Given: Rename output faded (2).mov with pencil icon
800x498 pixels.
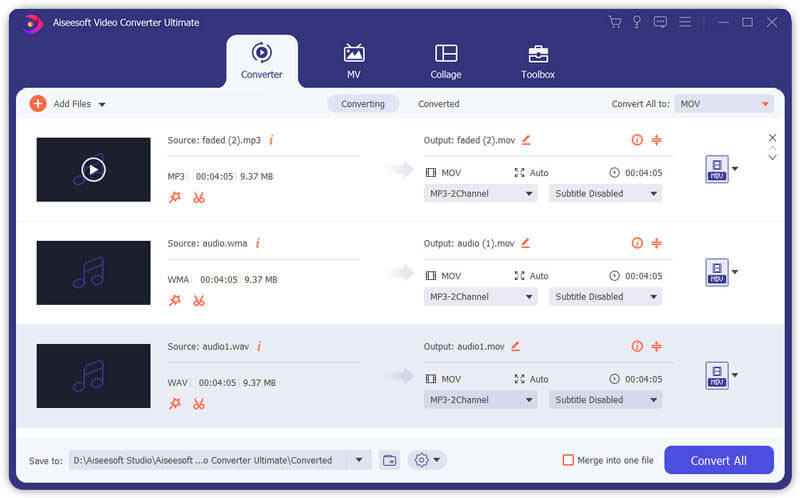Looking at the screenshot, I should click(x=526, y=139).
